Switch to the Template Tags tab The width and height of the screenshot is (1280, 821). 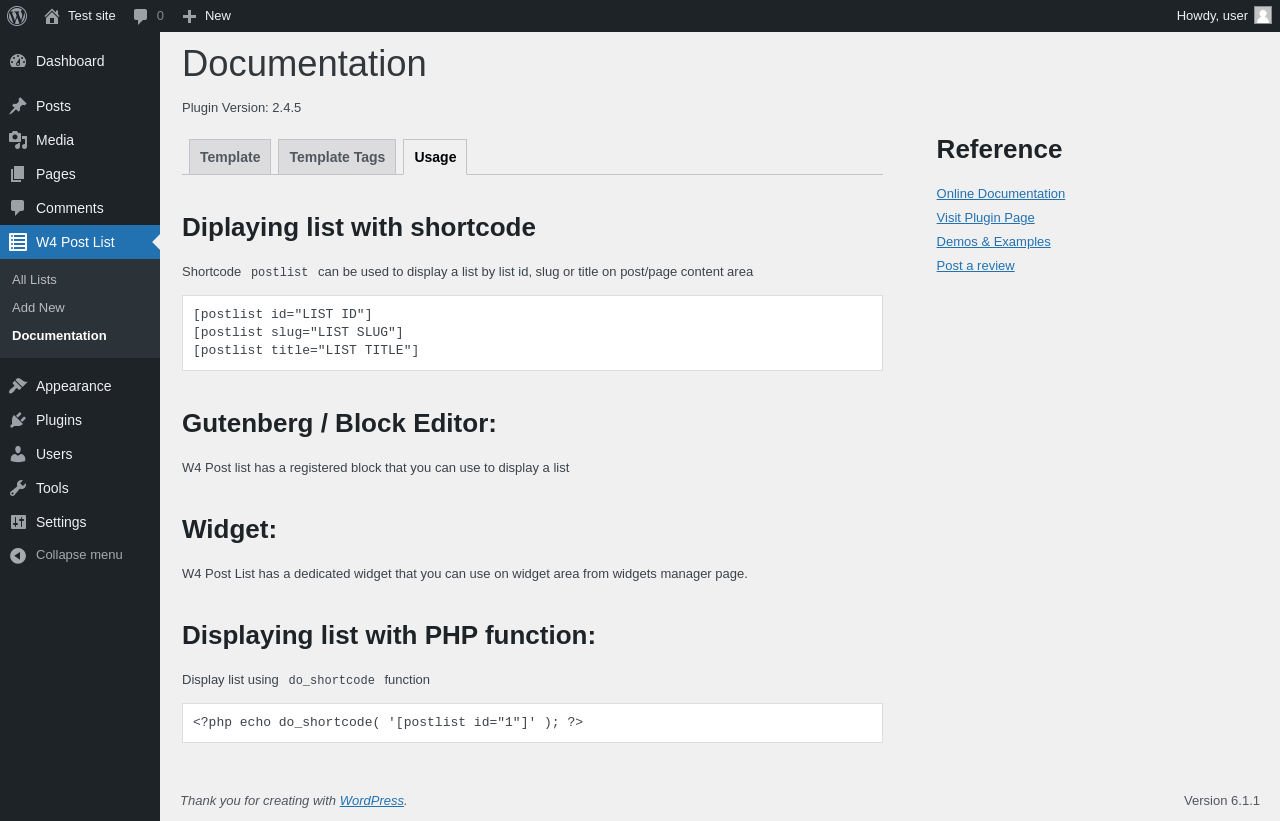pos(337,157)
